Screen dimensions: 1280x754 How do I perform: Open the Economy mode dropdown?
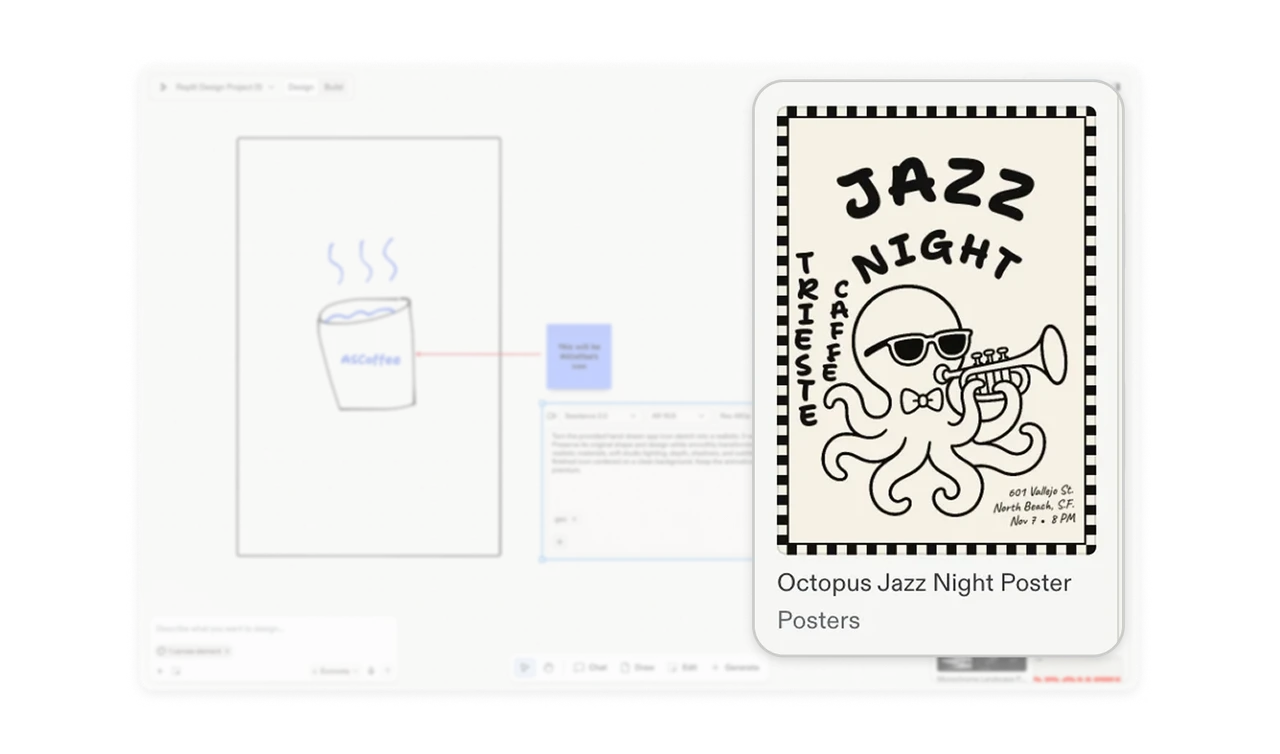coord(335,671)
